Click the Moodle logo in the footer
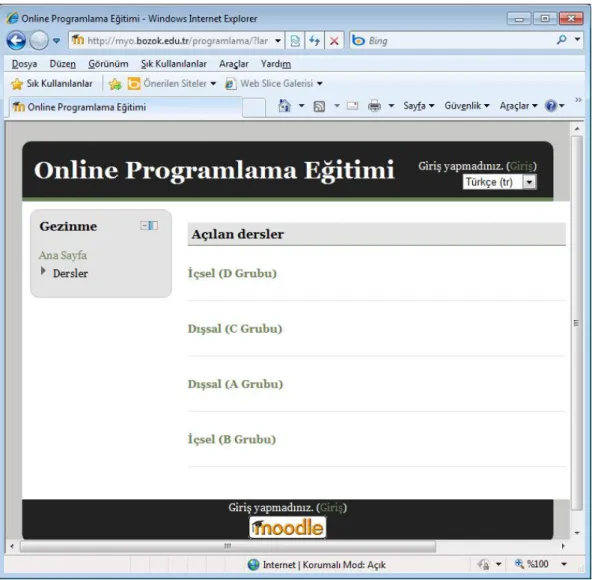592x580 pixels. coord(287,527)
